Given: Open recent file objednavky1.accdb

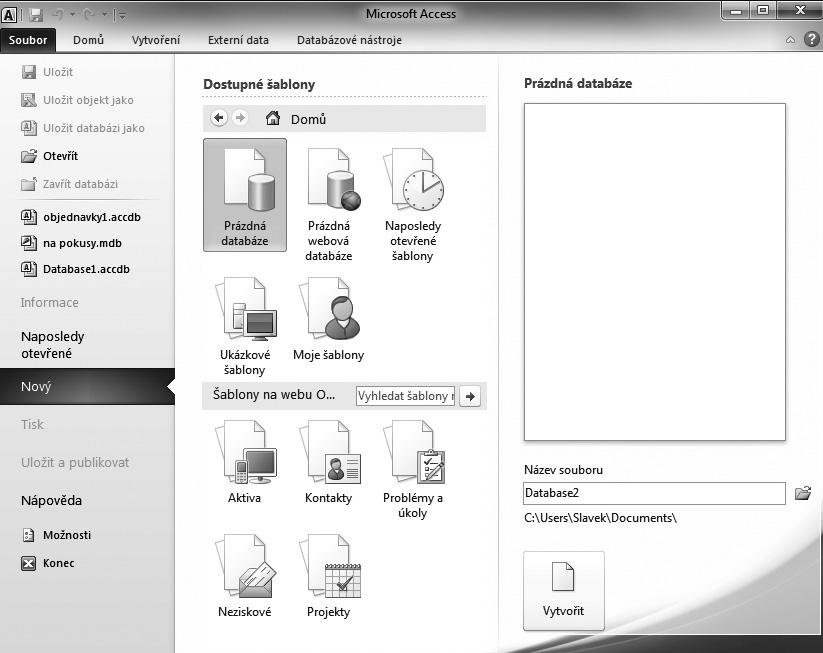Looking at the screenshot, I should (x=81, y=217).
